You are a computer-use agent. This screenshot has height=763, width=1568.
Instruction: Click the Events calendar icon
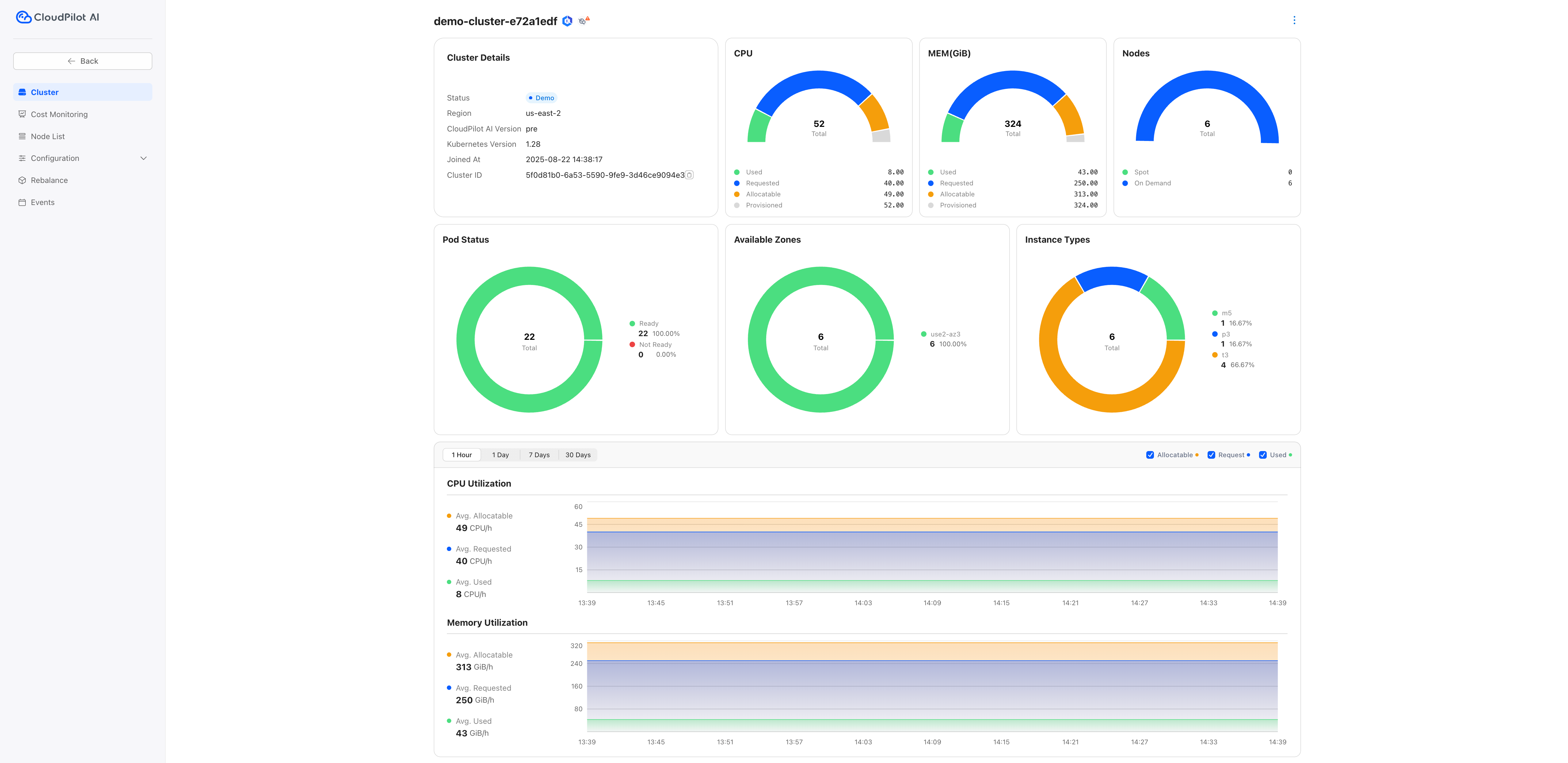click(x=22, y=203)
